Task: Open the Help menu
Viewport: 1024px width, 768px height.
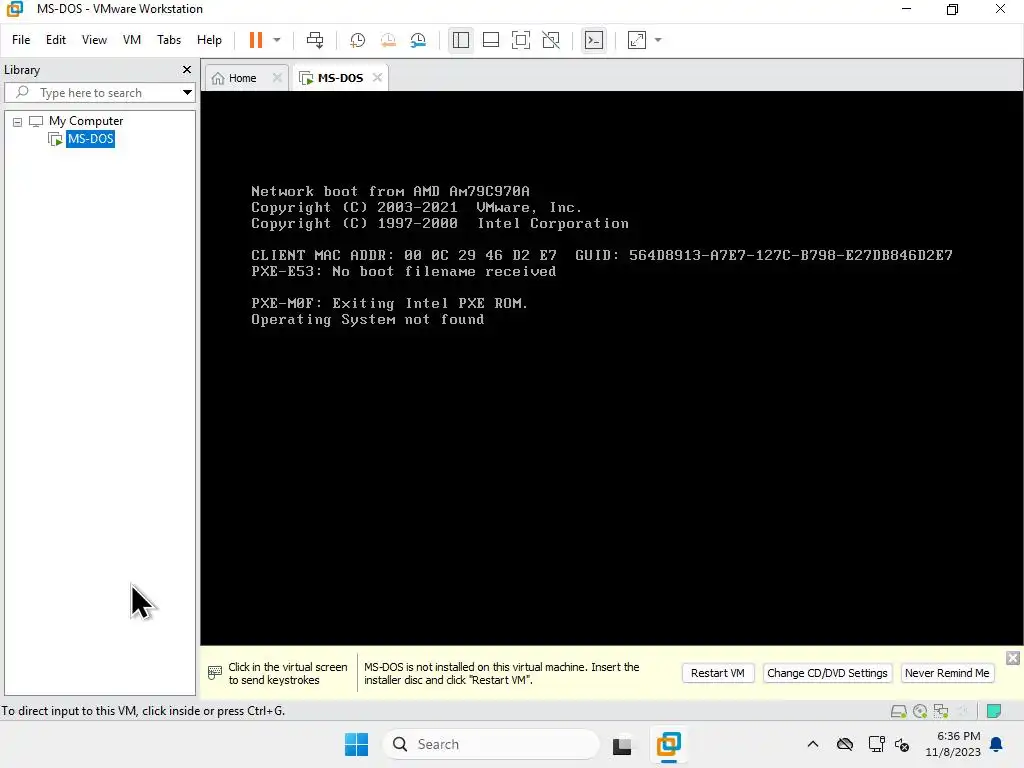Action: coord(209,40)
